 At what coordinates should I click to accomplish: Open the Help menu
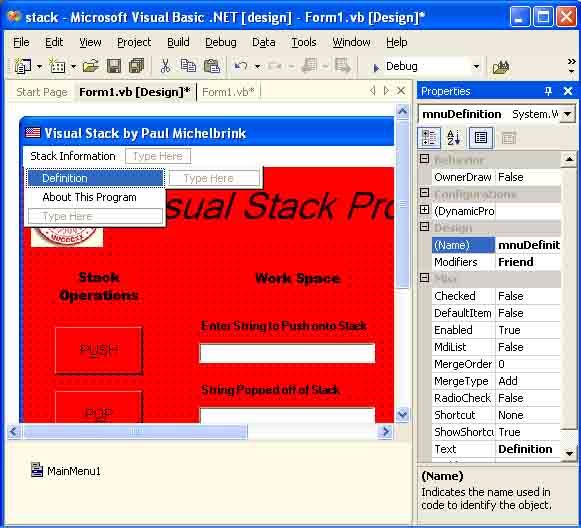[396, 42]
